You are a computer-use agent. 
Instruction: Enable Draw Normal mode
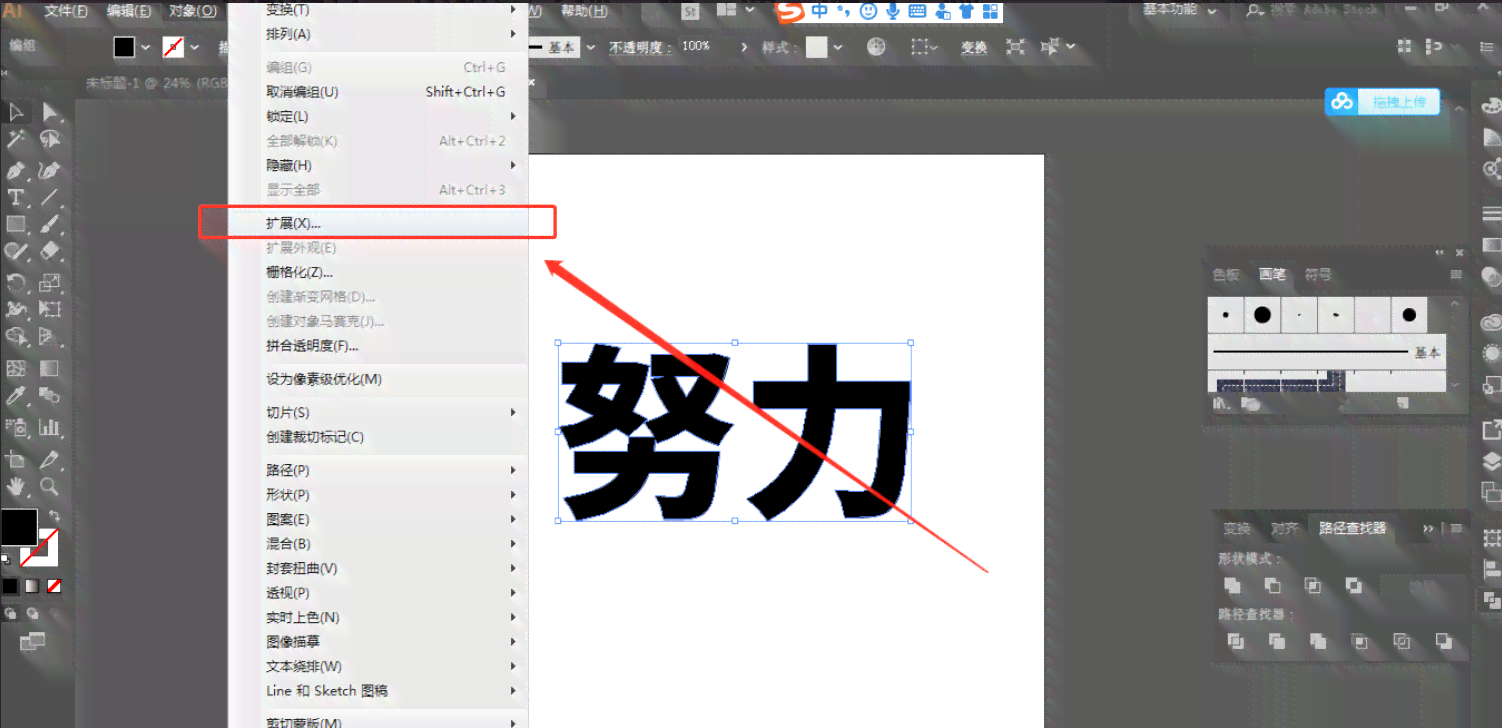pyautogui.click(x=11, y=613)
